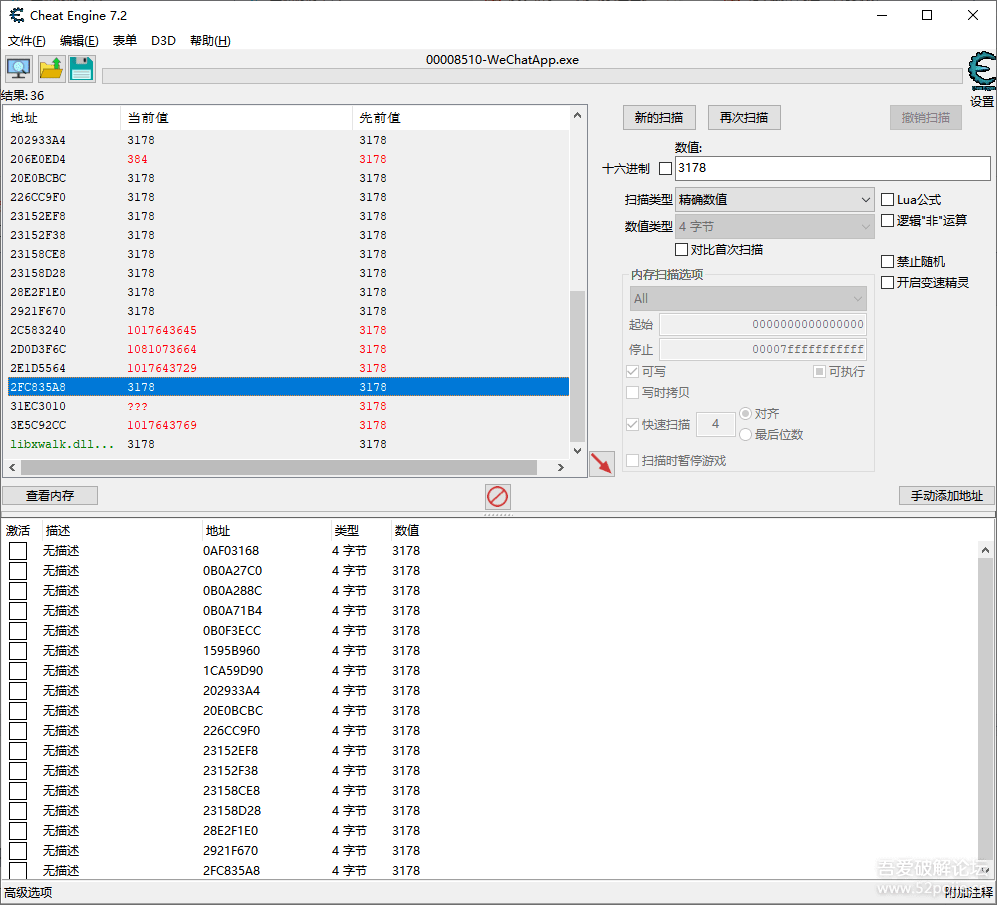
Task: Click the red arrow add-to-list icon
Action: pyautogui.click(x=601, y=464)
